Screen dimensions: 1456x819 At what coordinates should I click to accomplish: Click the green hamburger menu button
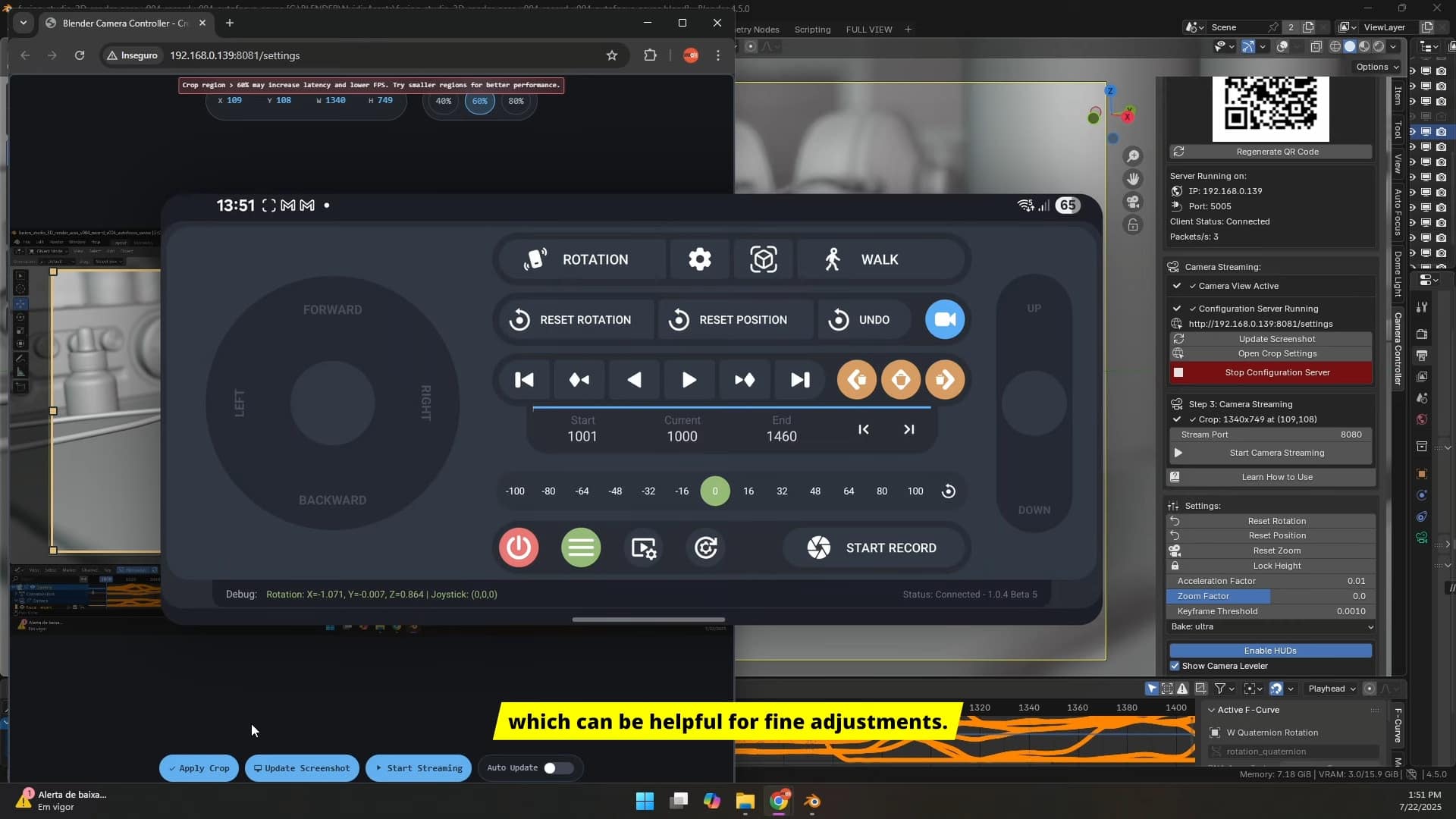(581, 548)
